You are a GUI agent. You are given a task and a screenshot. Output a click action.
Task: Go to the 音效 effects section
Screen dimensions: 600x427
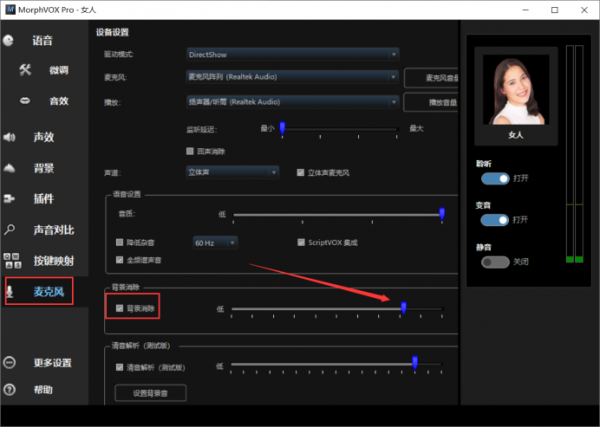[x=59, y=101]
